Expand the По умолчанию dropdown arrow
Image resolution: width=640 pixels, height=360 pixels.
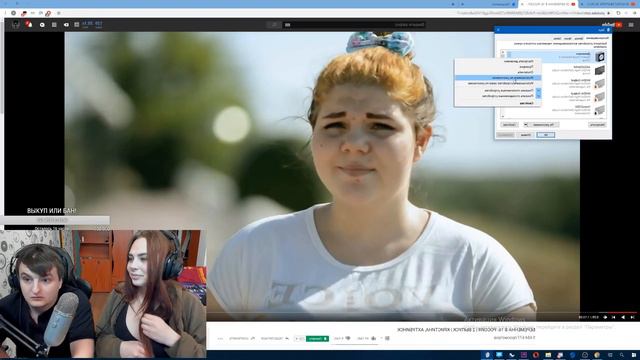pos(526,124)
